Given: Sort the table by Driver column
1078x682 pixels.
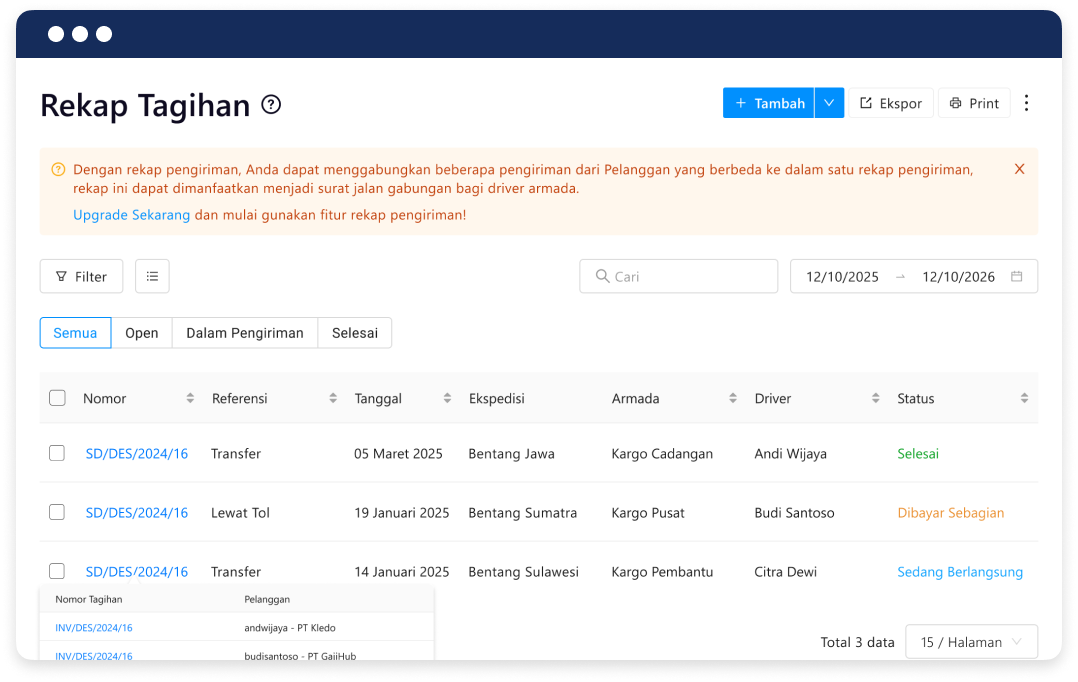Looking at the screenshot, I should (876, 398).
